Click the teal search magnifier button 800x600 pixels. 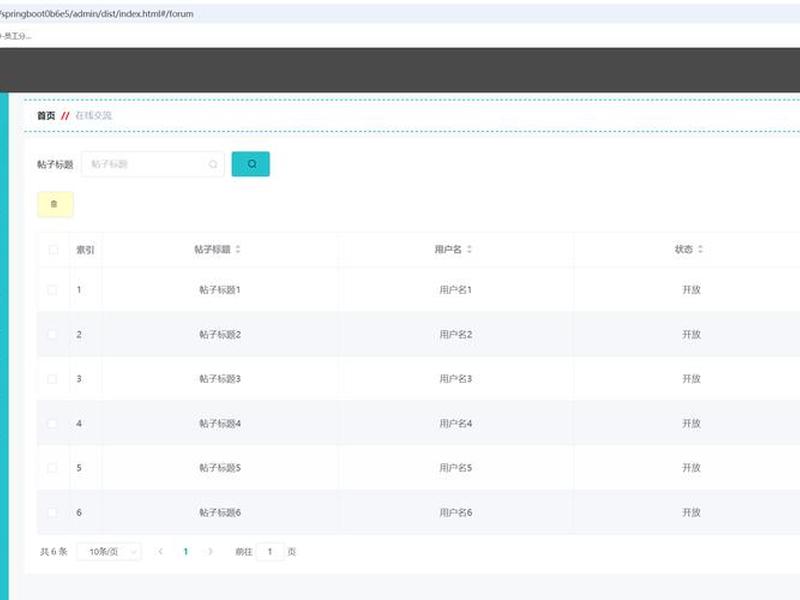pyautogui.click(x=251, y=164)
